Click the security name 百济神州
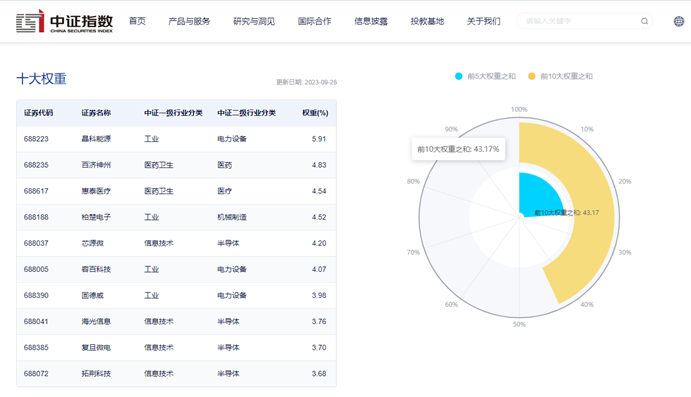The height and width of the screenshot is (397, 691). pos(96,165)
